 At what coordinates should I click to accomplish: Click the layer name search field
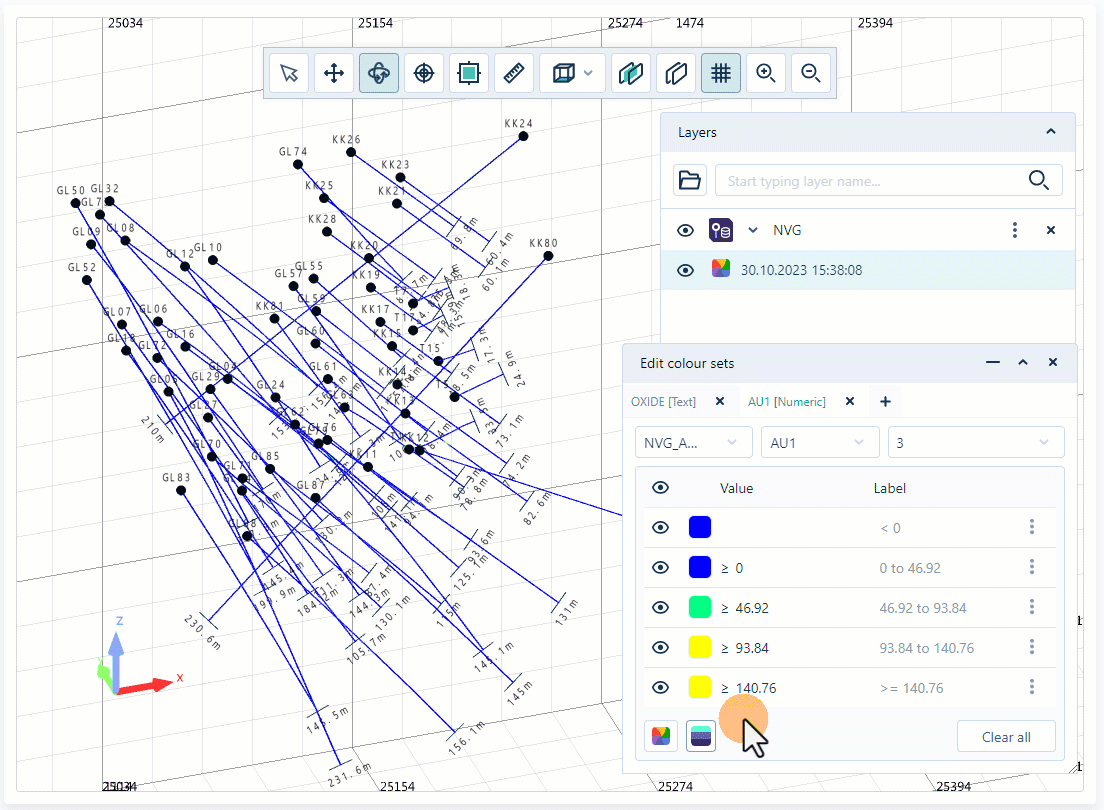[x=880, y=180]
